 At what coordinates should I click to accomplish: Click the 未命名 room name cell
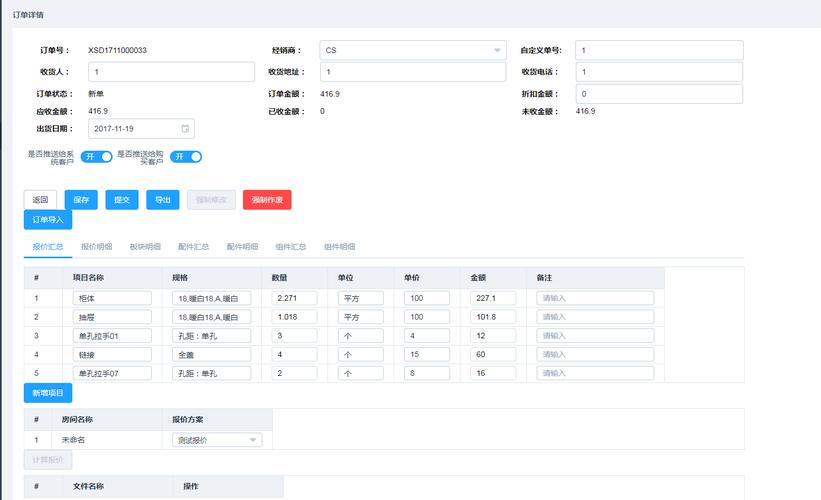(73, 440)
